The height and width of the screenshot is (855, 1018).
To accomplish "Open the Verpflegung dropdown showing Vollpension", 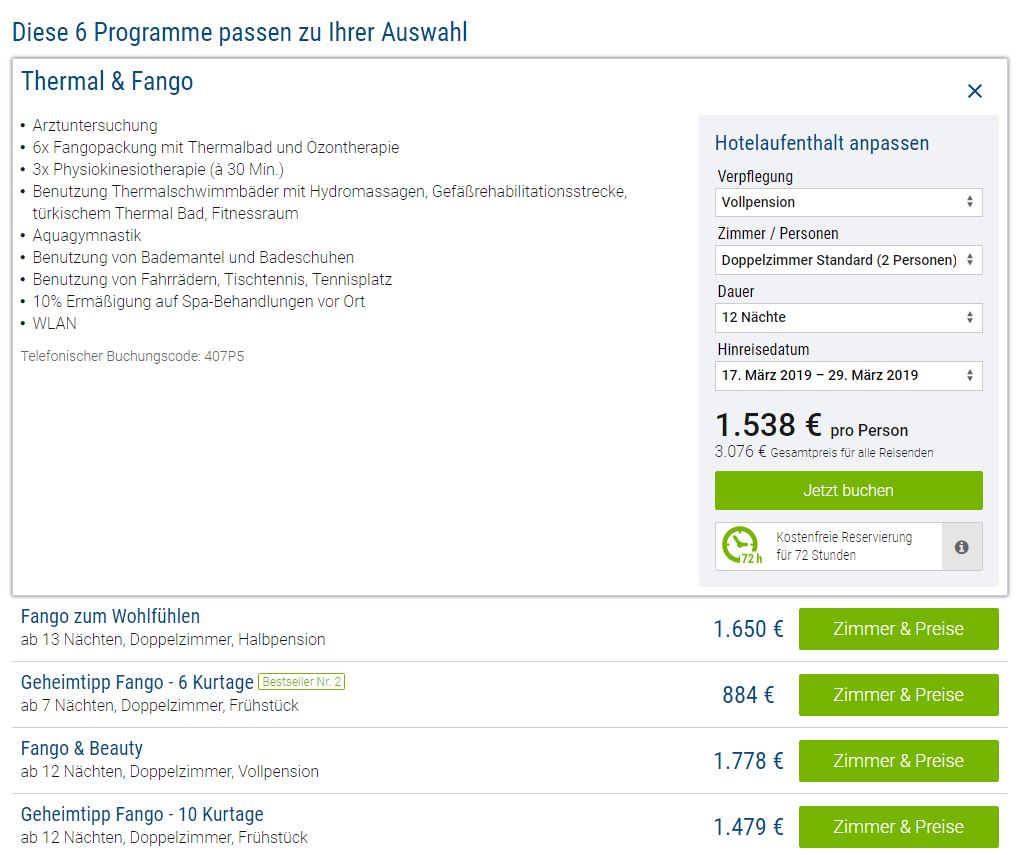I will 848,202.
